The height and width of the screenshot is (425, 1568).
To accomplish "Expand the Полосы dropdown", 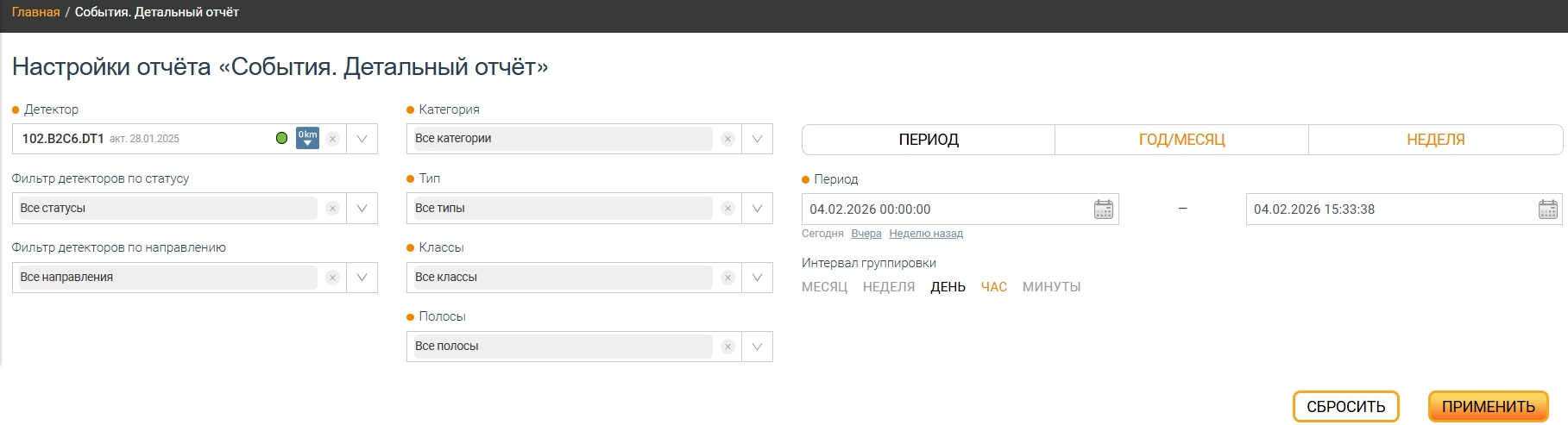I will pos(758,347).
